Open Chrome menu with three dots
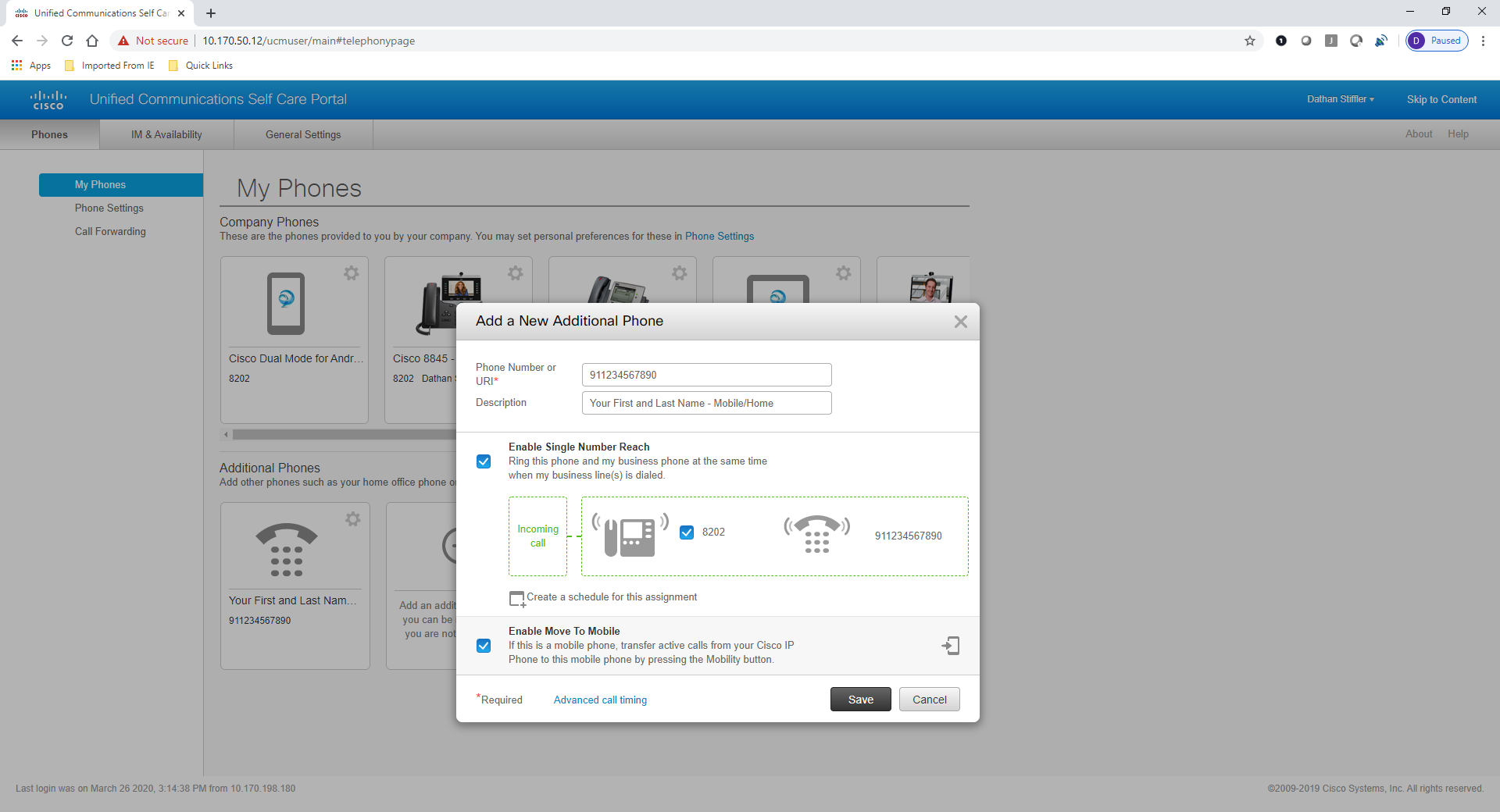The height and width of the screenshot is (812, 1500). [x=1483, y=41]
